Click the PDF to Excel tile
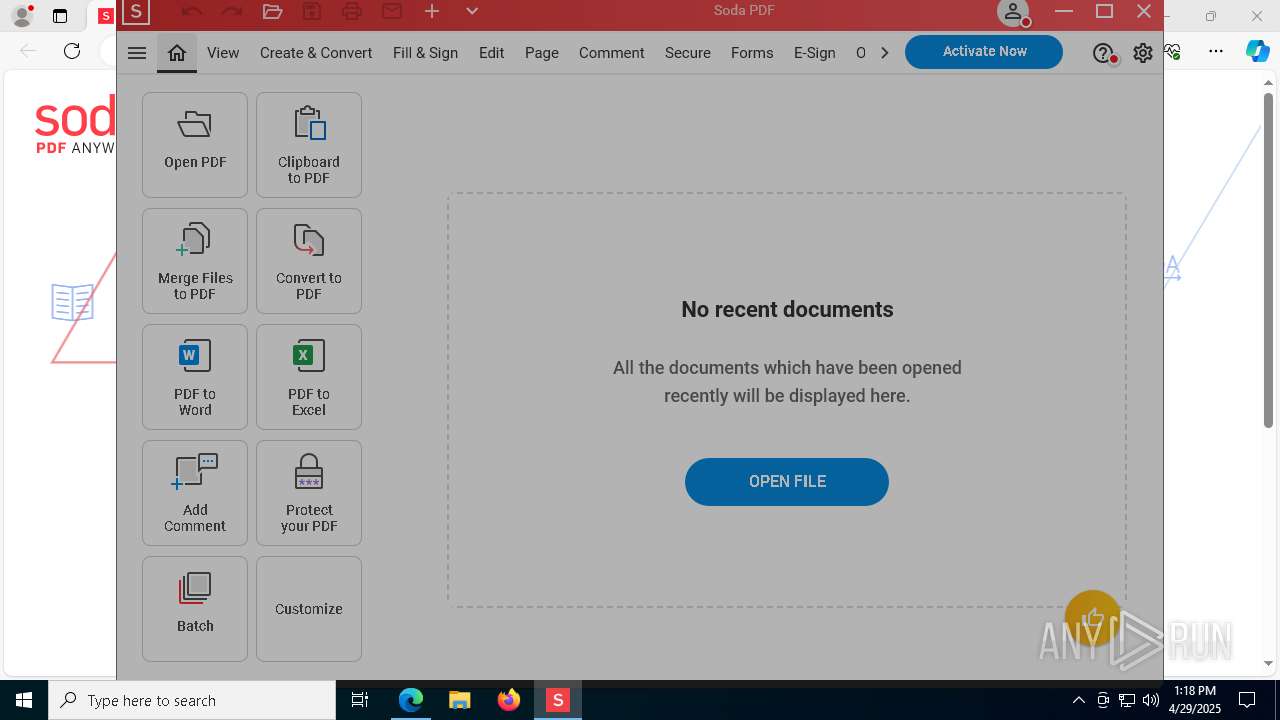This screenshot has width=1280, height=720. click(x=309, y=377)
